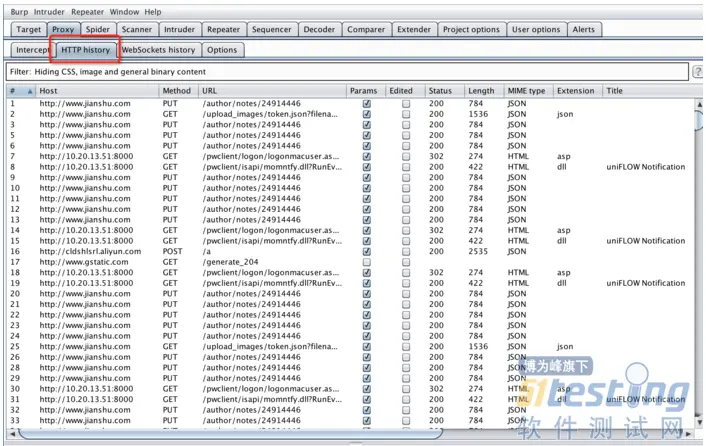This screenshot has height=446, width=706.
Task: Toggle Params checkbox in row 8
Action: point(367,167)
